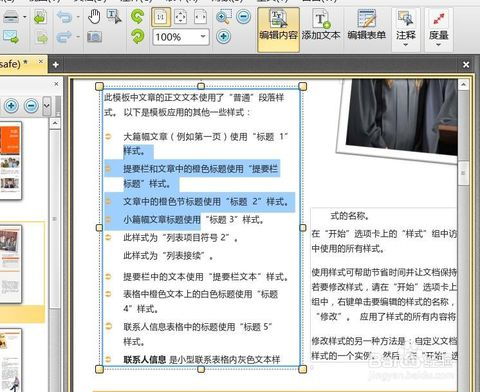Open a new tab with plus button

tap(56, 65)
